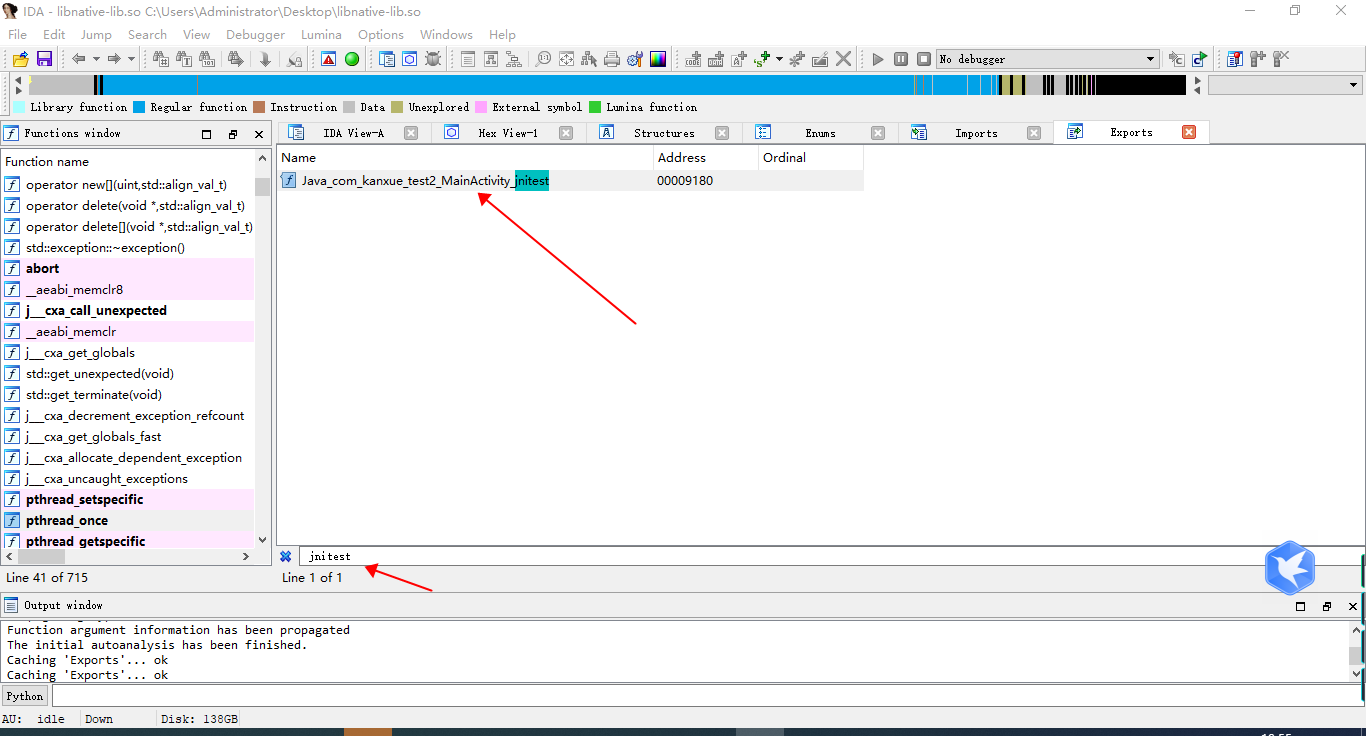
Task: Switch to the Enums tab
Action: 820,133
